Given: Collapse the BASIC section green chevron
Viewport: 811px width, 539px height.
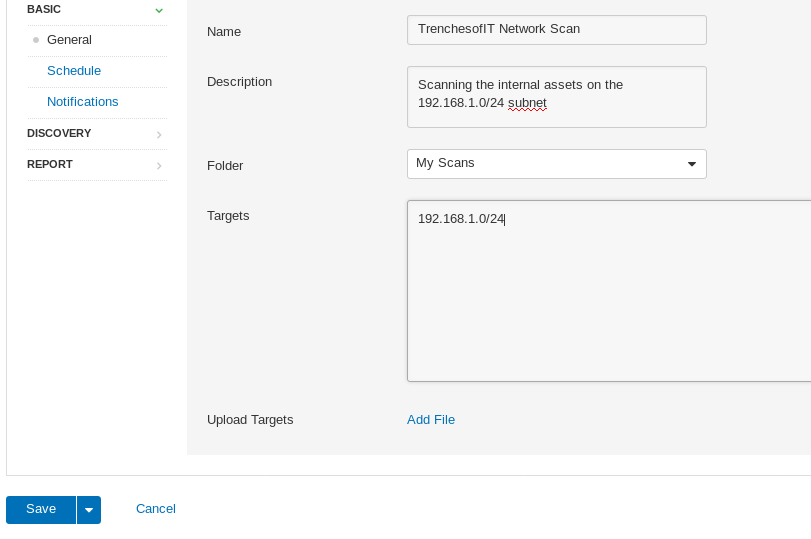Looking at the screenshot, I should point(159,10).
